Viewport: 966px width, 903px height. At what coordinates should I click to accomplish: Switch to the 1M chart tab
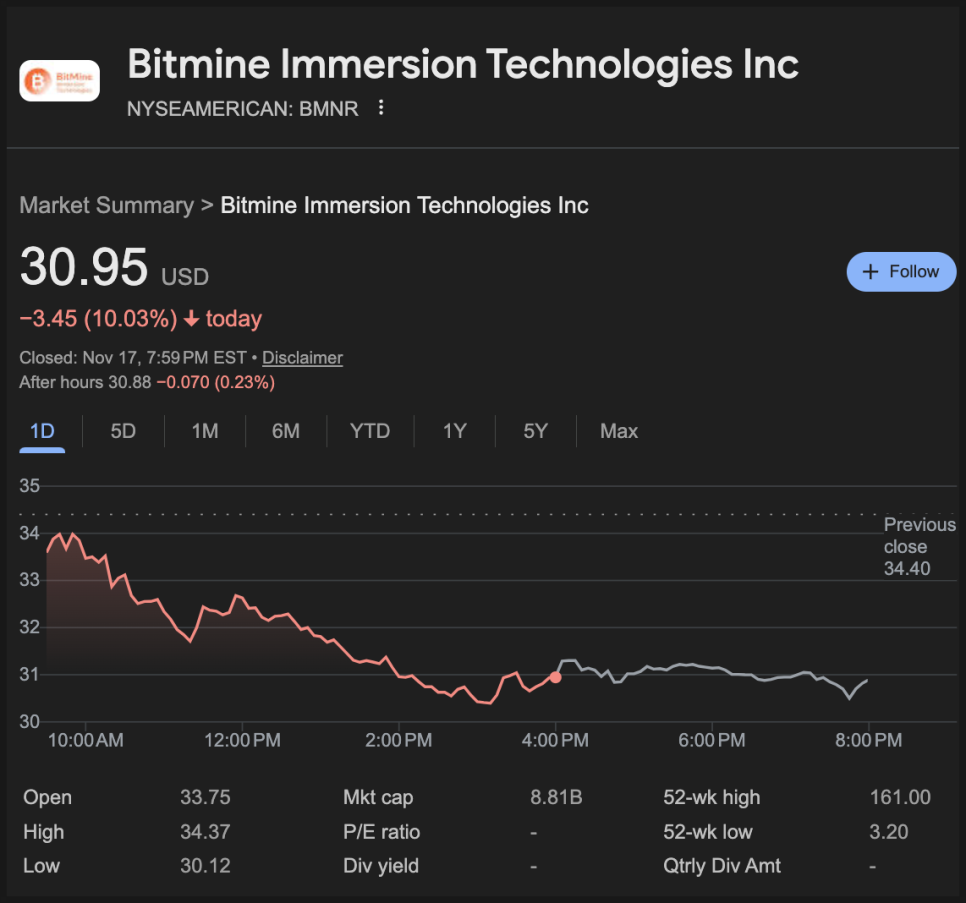(205, 432)
